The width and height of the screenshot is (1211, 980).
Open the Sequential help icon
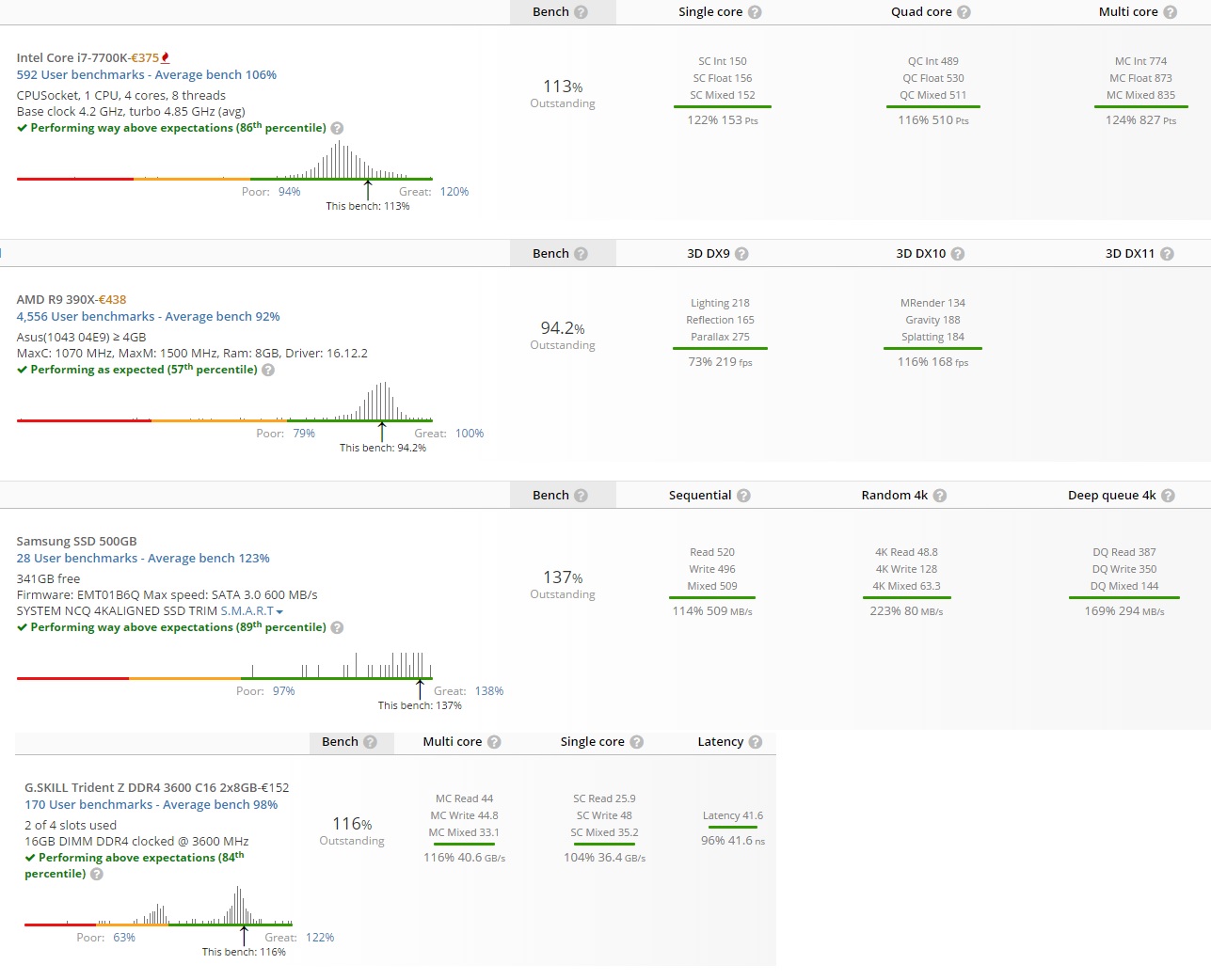(x=743, y=496)
